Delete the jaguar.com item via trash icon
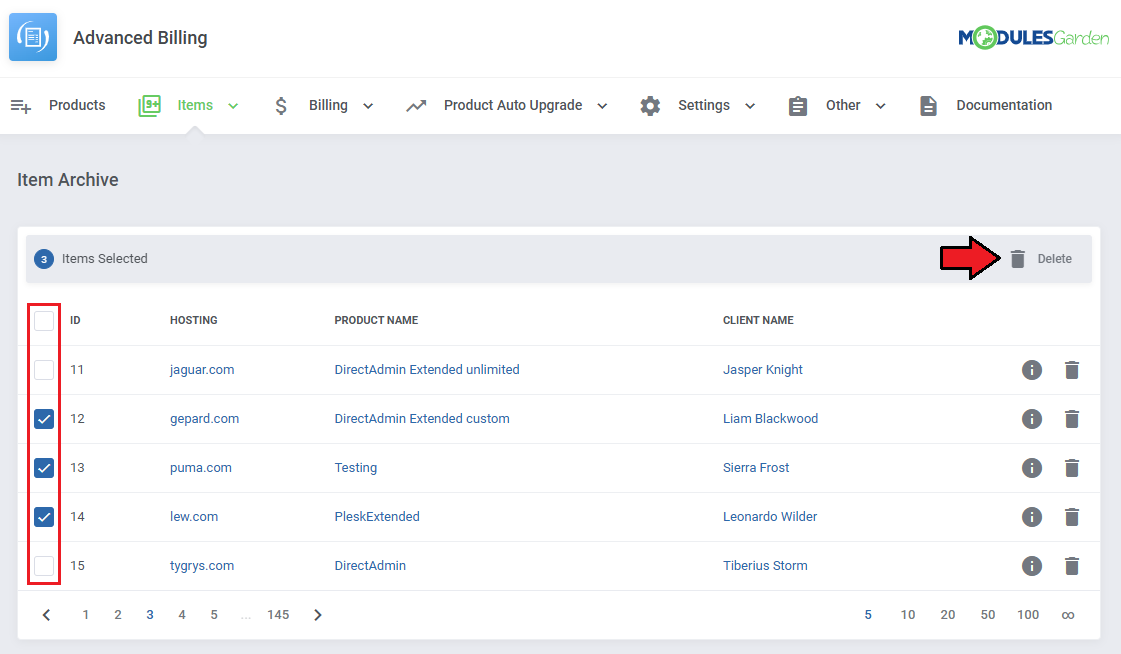The width and height of the screenshot is (1121, 654). (1072, 370)
